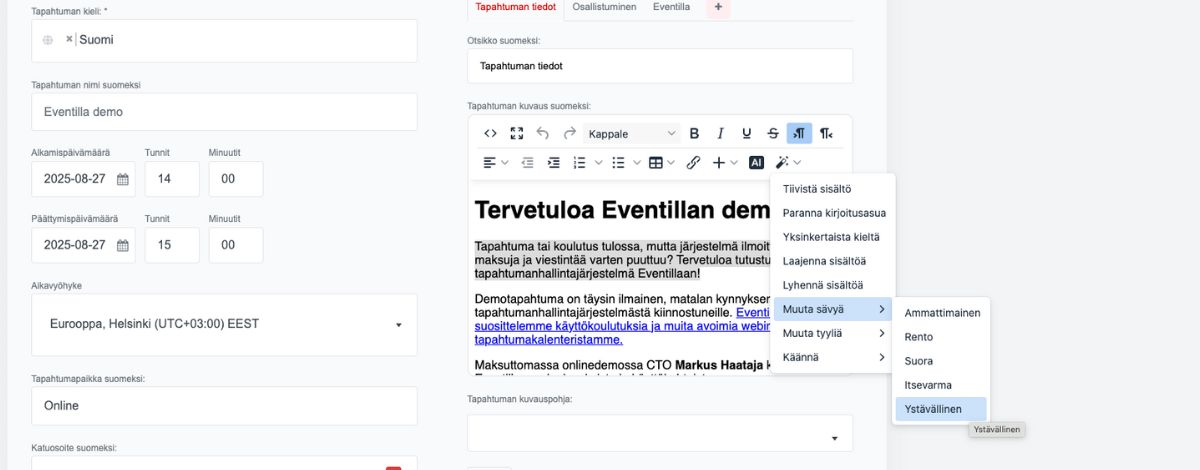This screenshot has height=470, width=1200.
Task: Click start minutes field
Action: pyautogui.click(x=236, y=179)
